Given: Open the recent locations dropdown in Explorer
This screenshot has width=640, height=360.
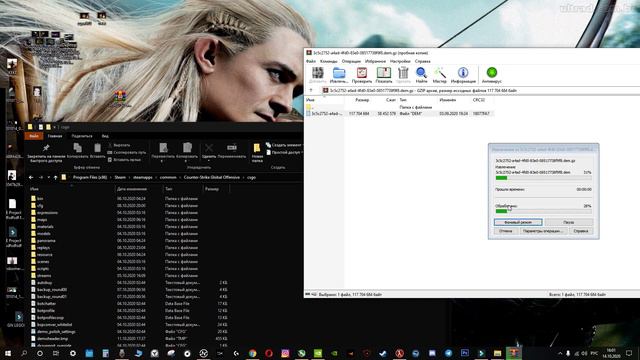Looking at the screenshot, I should (x=49, y=178).
